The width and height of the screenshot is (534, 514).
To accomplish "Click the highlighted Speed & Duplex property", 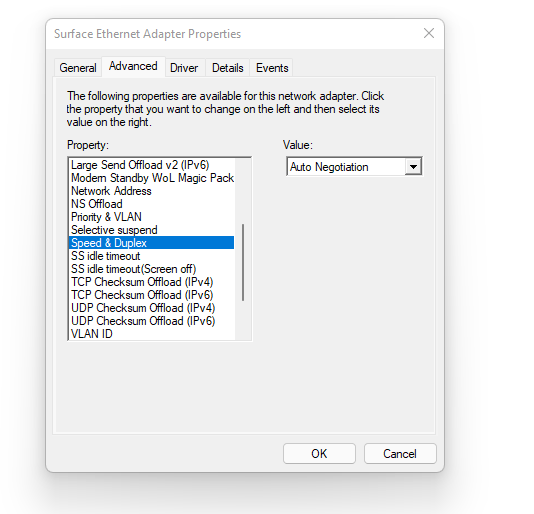I will point(152,243).
